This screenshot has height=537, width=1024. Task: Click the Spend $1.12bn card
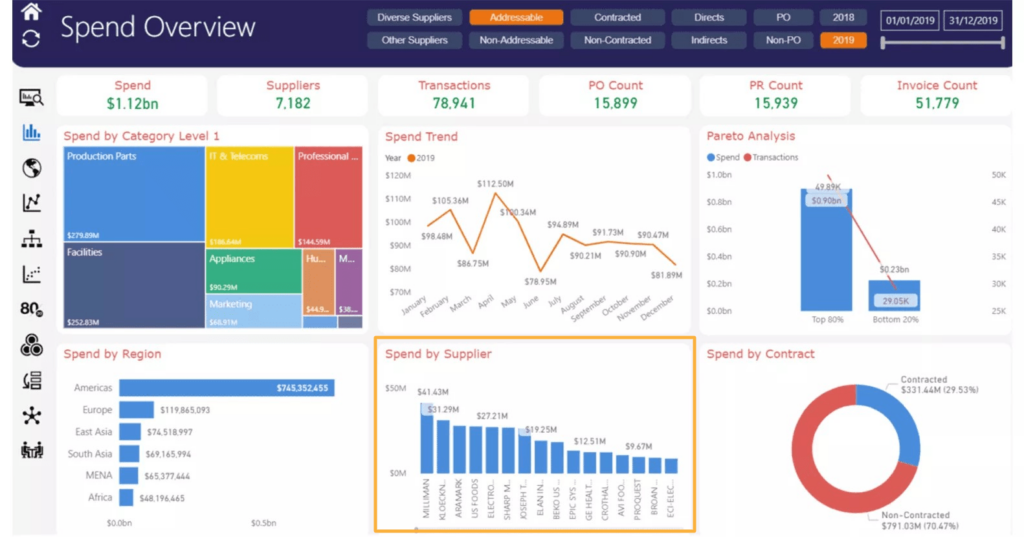point(133,95)
